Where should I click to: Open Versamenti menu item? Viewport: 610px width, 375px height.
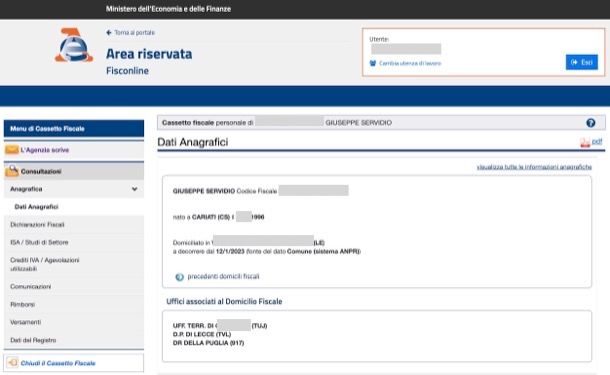[x=26, y=322]
